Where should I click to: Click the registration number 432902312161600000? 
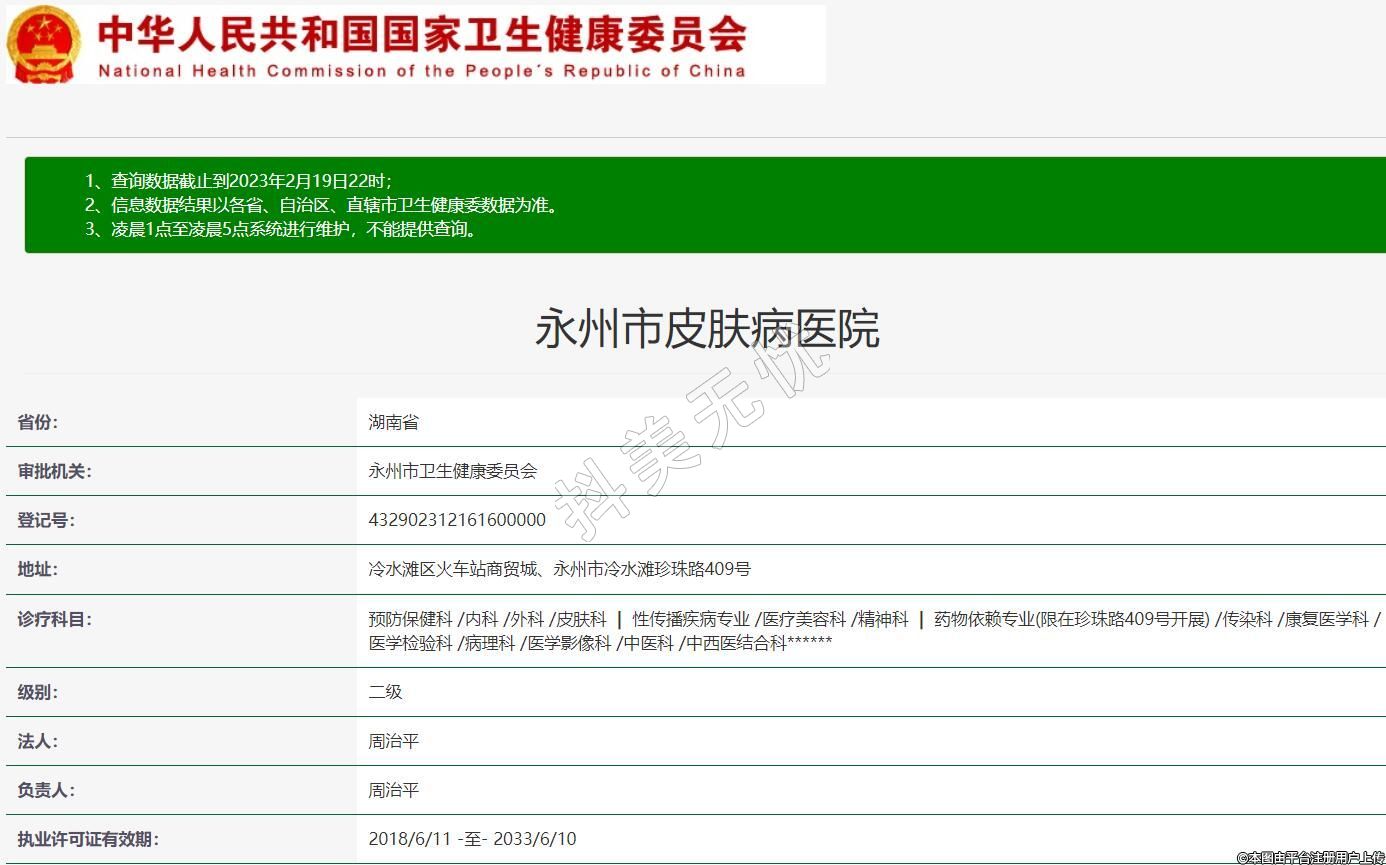457,520
